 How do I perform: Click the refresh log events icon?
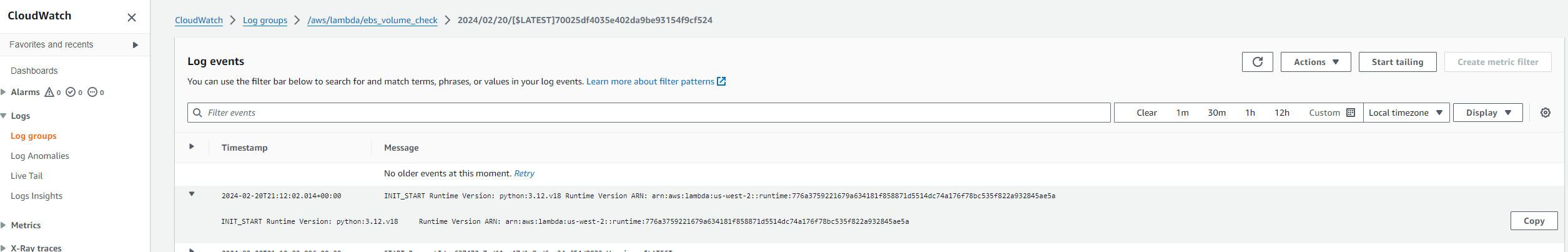[x=1257, y=62]
